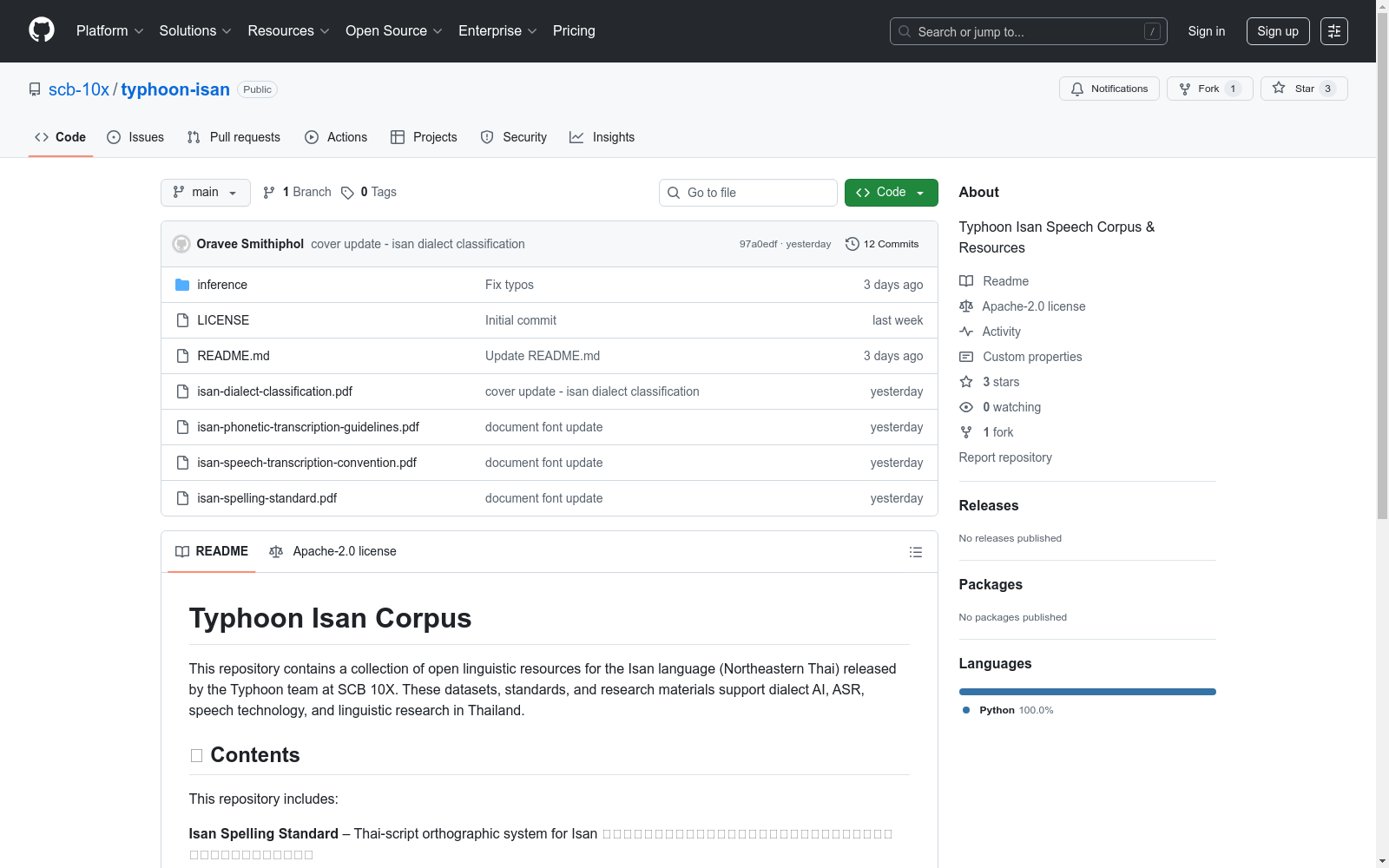View the 3 stars link
The width and height of the screenshot is (1389, 868).
tap(990, 382)
